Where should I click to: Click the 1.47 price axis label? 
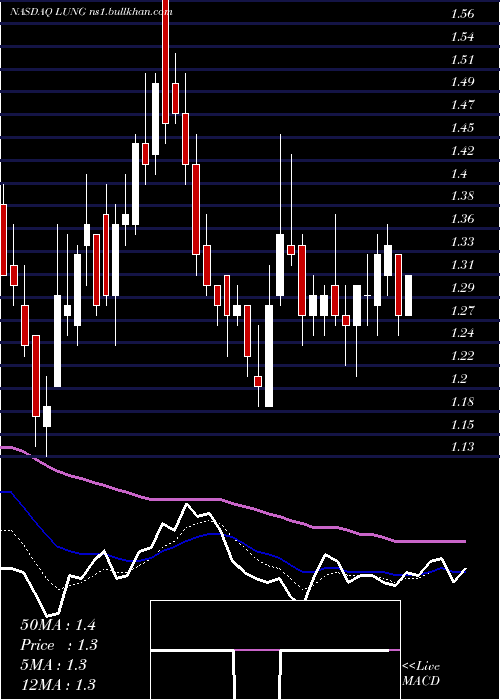[x=462, y=105]
